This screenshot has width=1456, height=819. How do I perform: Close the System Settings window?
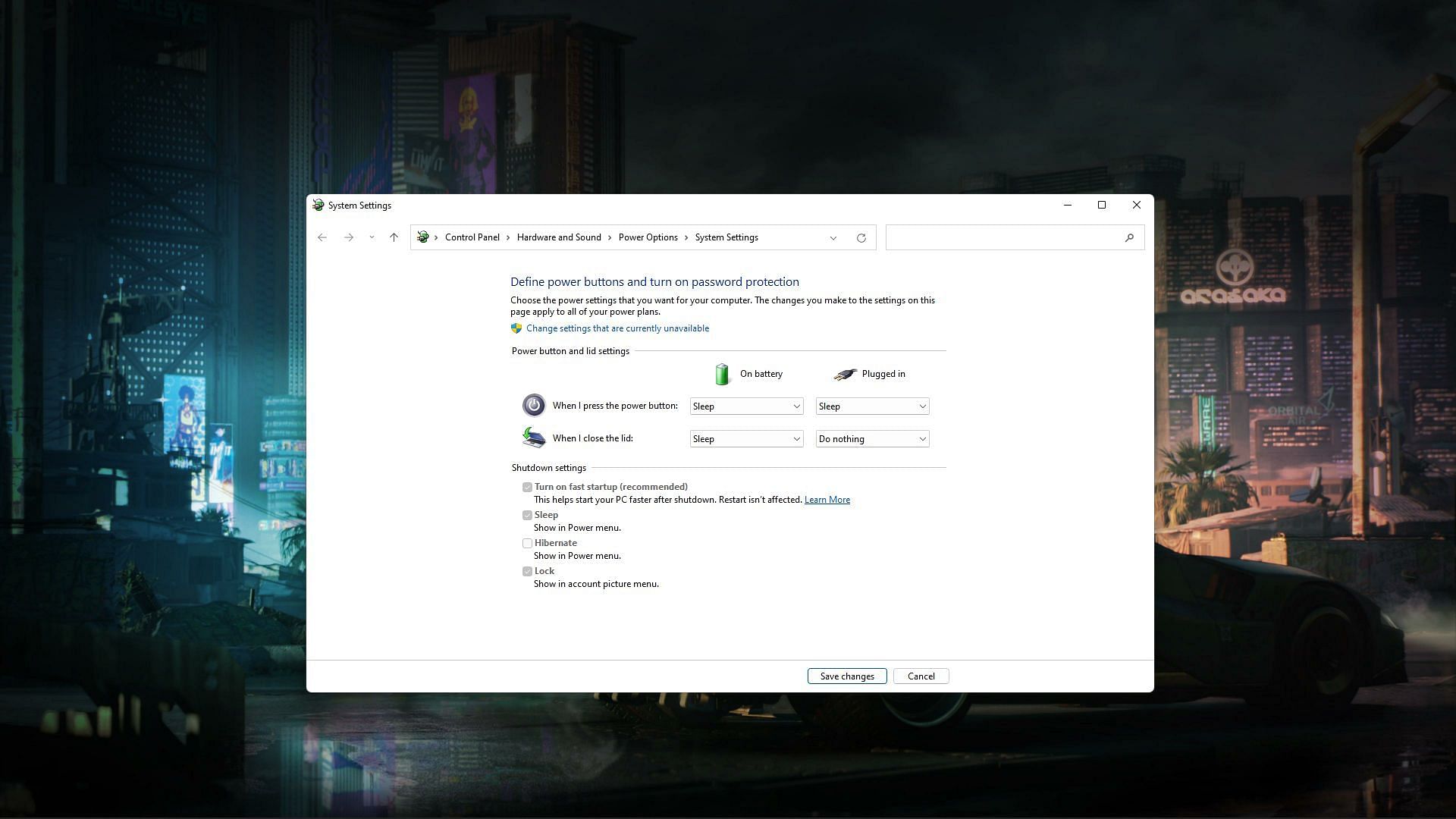(x=1136, y=205)
